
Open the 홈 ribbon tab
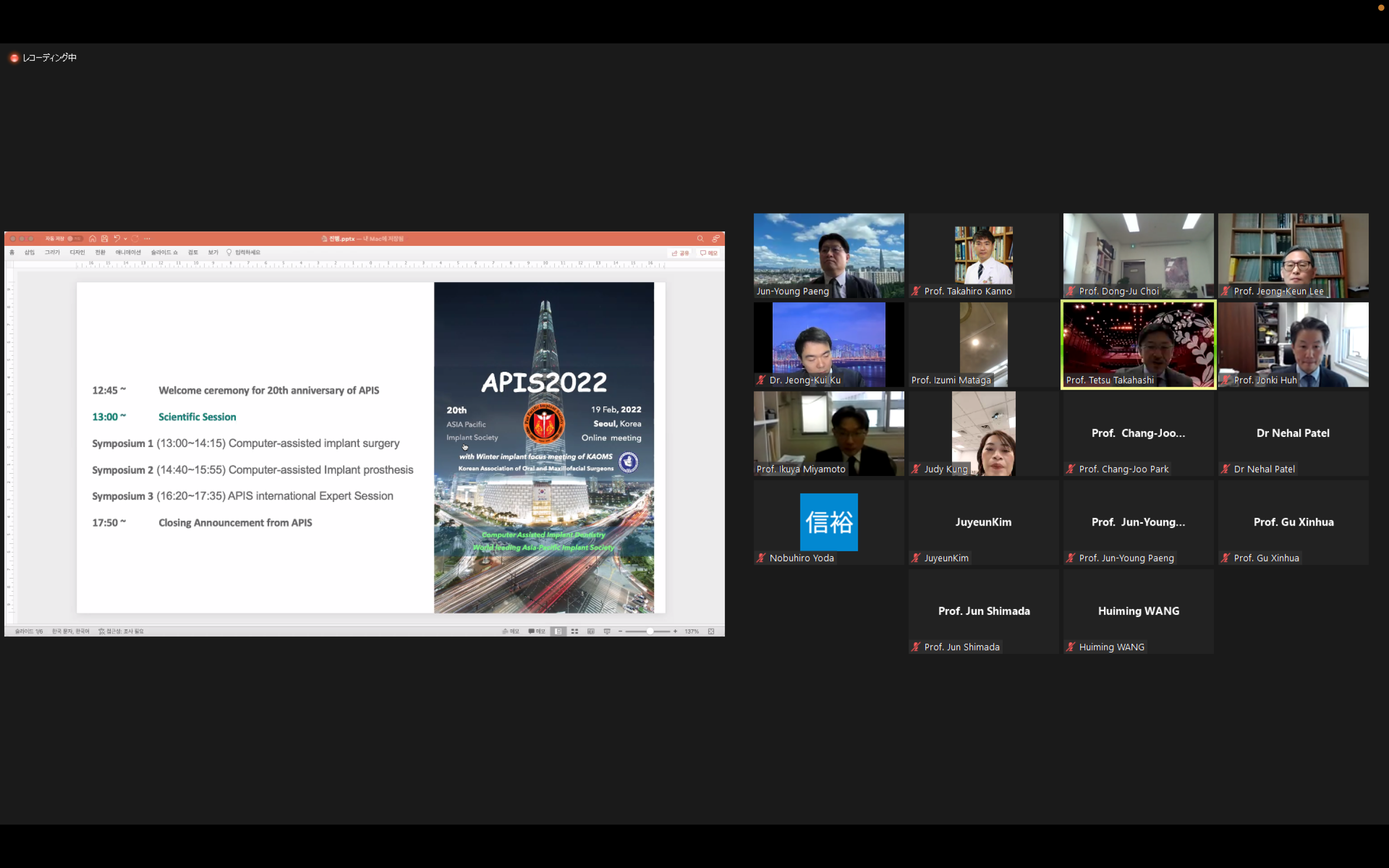coord(12,253)
